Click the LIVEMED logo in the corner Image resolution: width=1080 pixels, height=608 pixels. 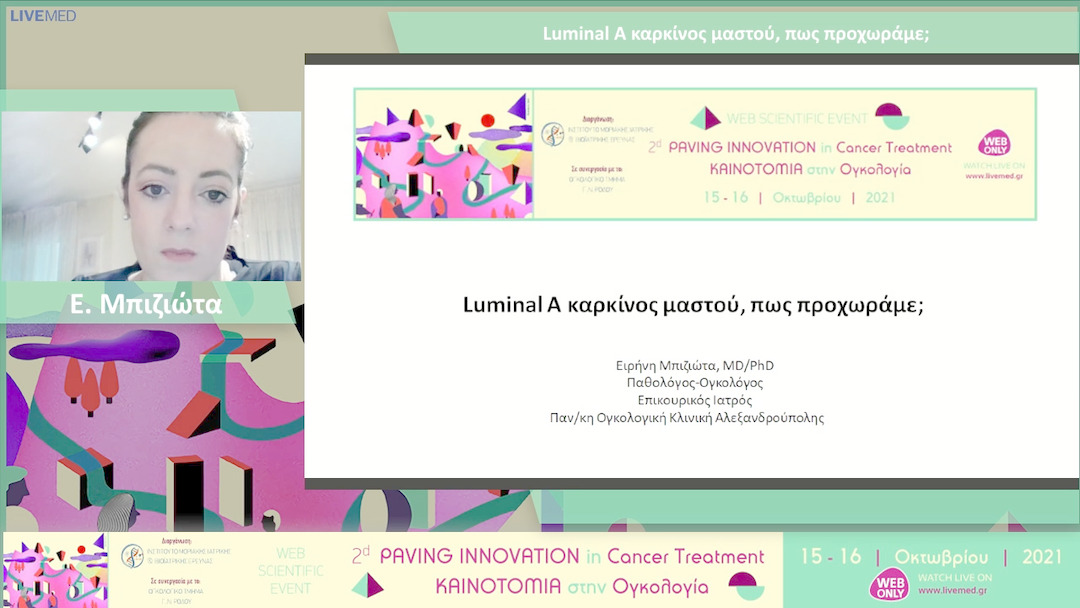[43, 16]
